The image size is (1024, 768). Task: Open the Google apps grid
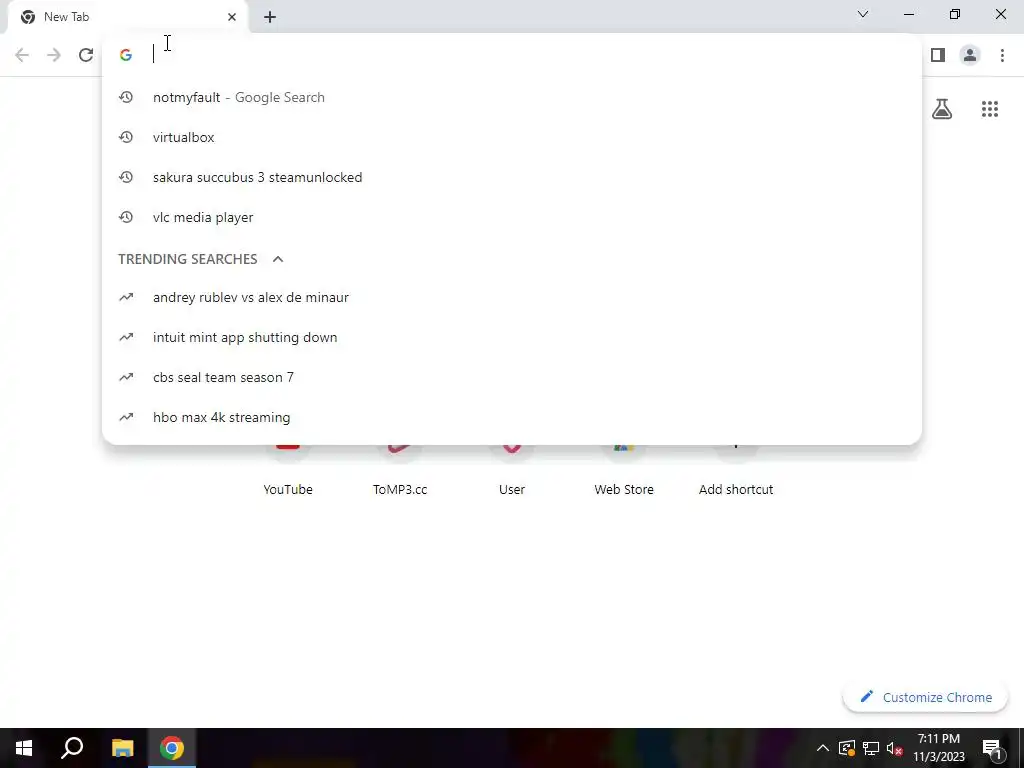[989, 109]
